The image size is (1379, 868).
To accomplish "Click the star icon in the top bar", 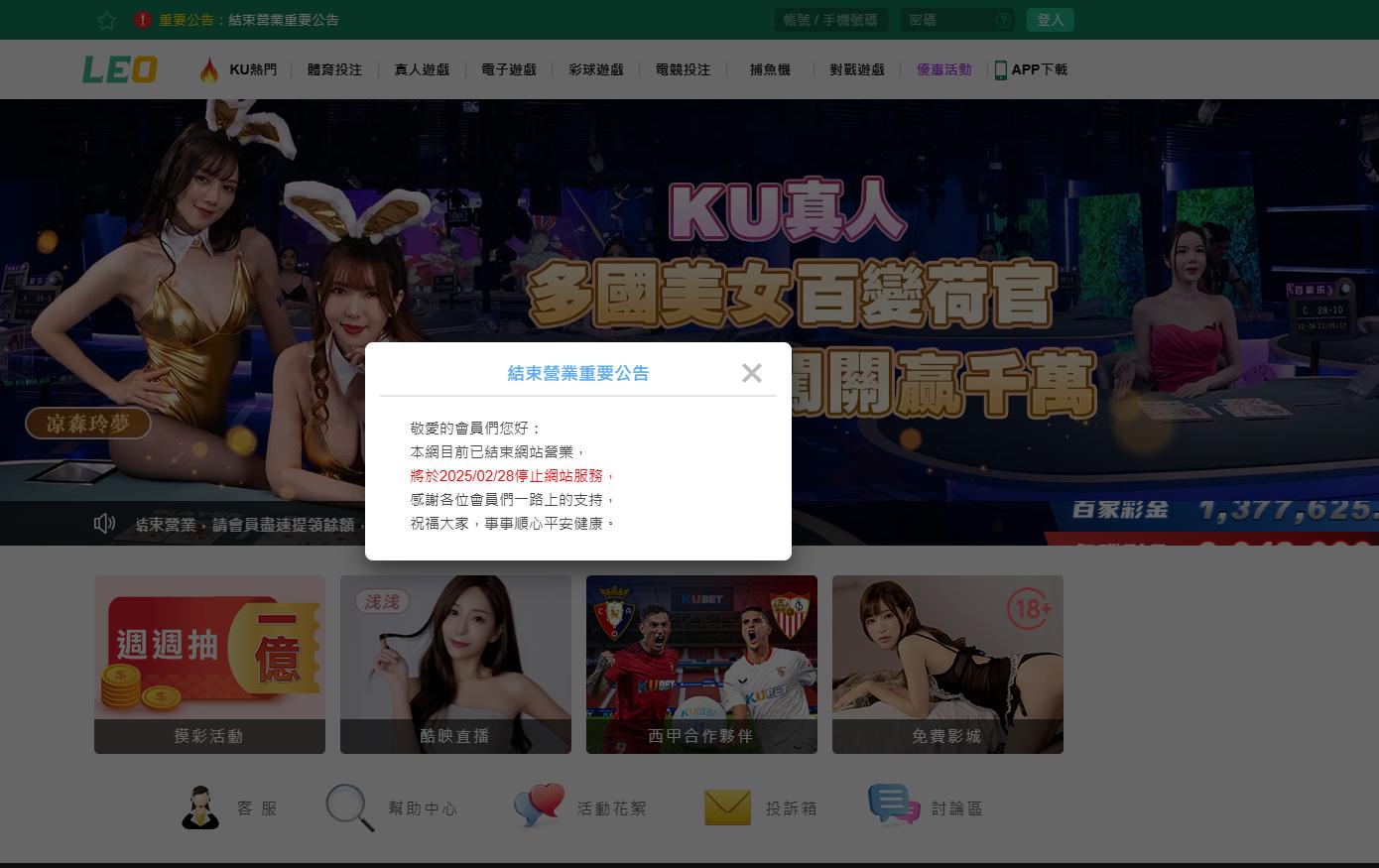I will click(106, 20).
